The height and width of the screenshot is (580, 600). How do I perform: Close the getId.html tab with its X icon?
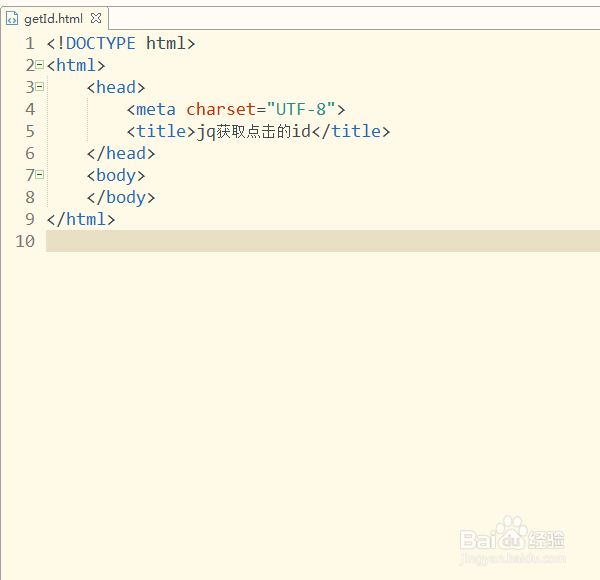(x=96, y=18)
